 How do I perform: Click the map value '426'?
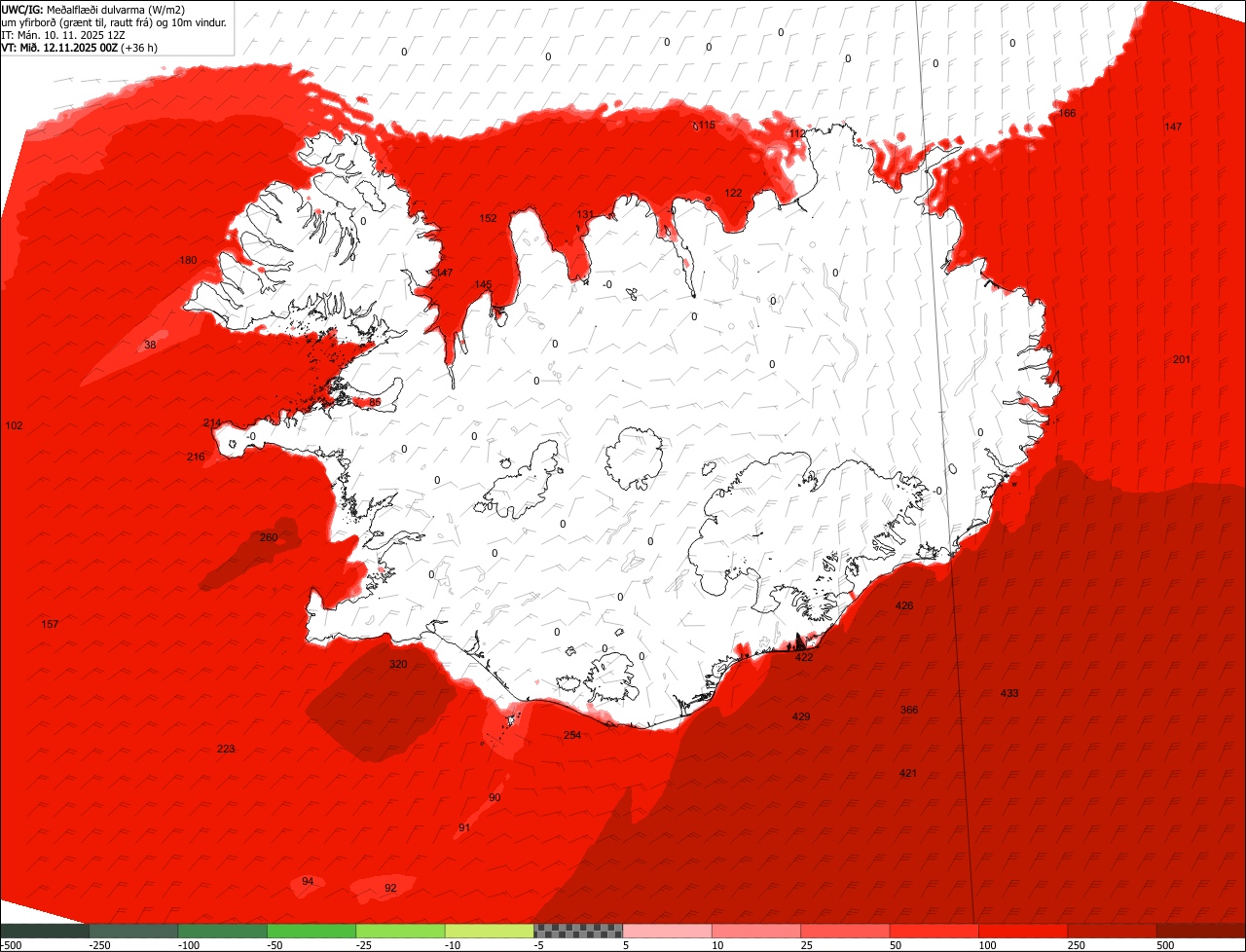tap(904, 605)
